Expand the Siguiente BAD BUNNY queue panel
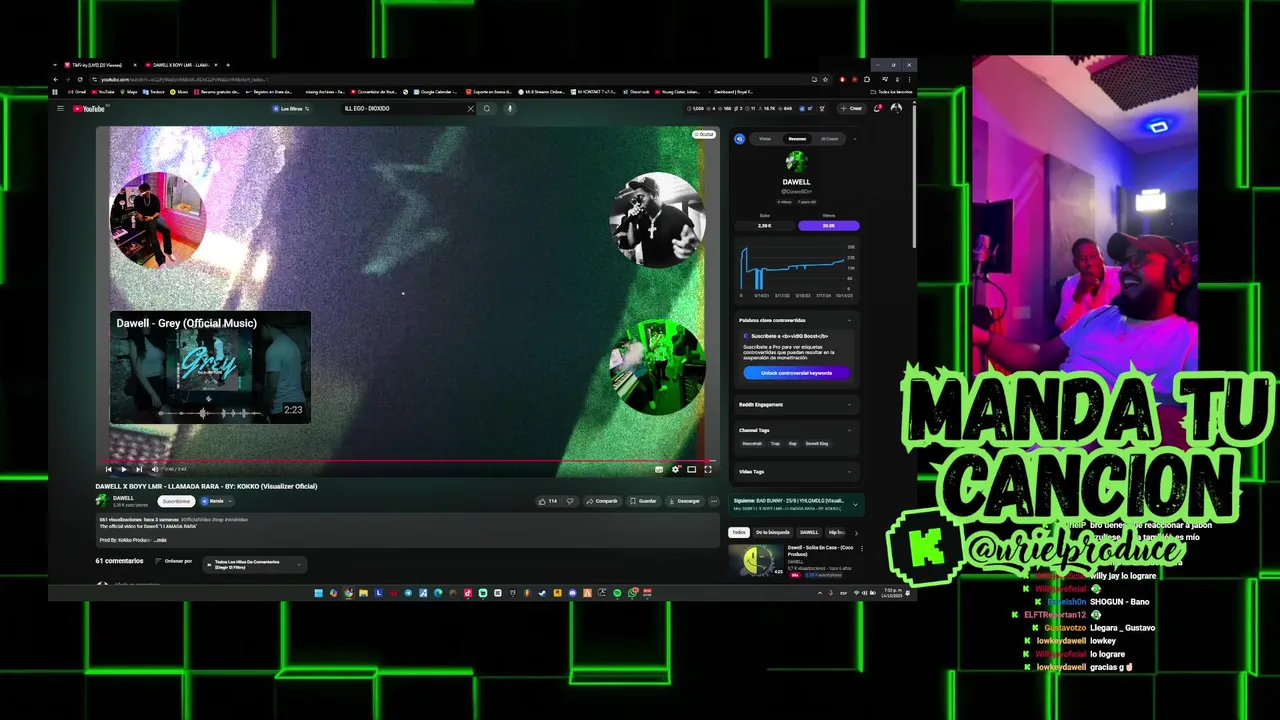The image size is (1280, 720). coord(854,504)
